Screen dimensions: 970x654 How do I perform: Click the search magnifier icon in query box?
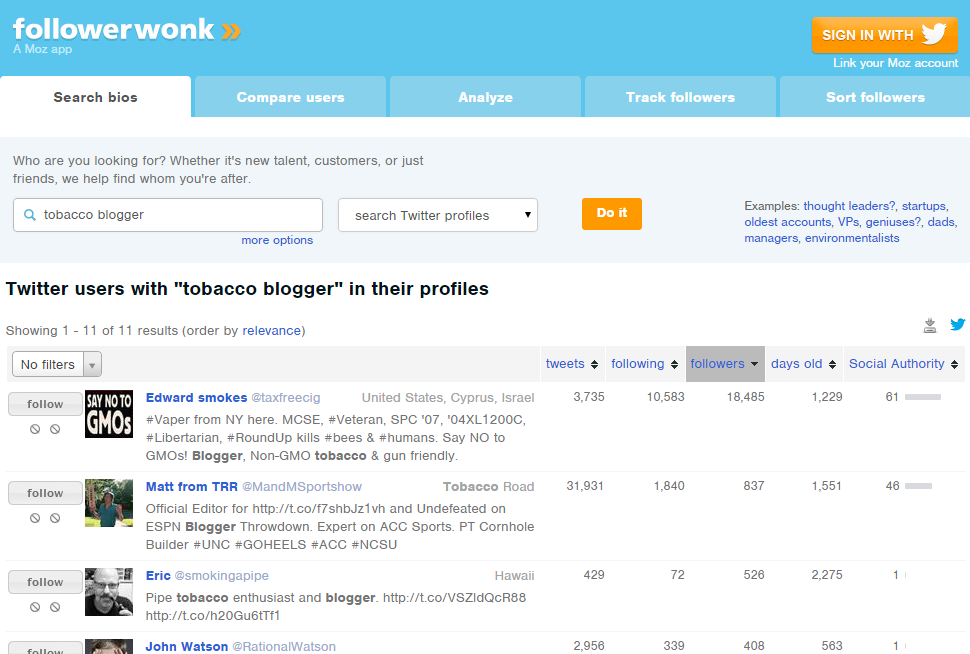click(x=30, y=215)
